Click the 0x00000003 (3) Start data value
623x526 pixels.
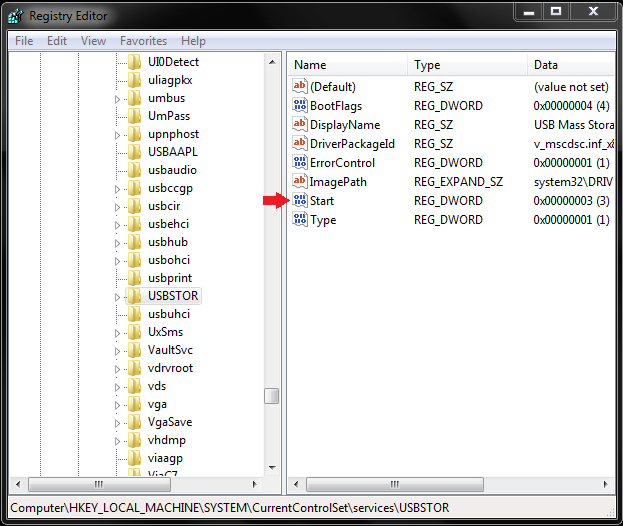(571, 201)
